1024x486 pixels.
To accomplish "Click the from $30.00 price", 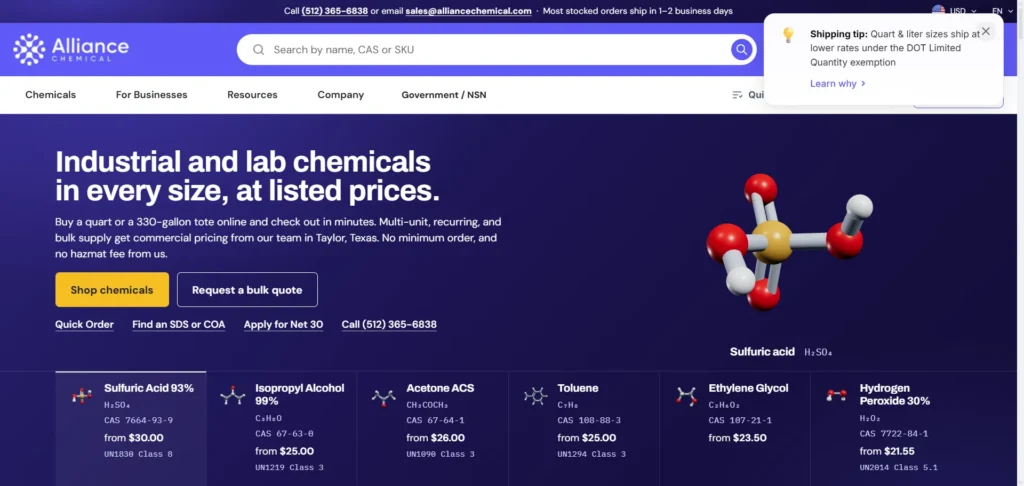I will tap(134, 438).
